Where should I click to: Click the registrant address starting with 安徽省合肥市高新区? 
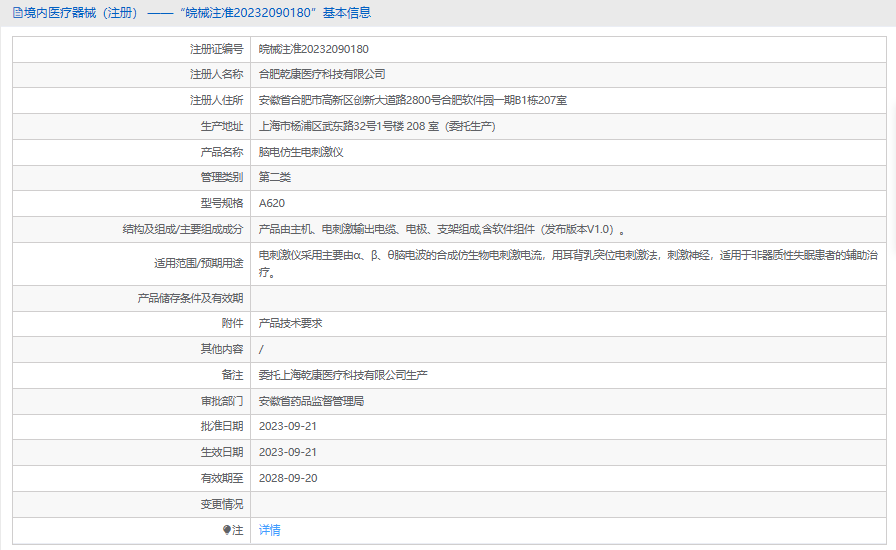[x=413, y=101]
